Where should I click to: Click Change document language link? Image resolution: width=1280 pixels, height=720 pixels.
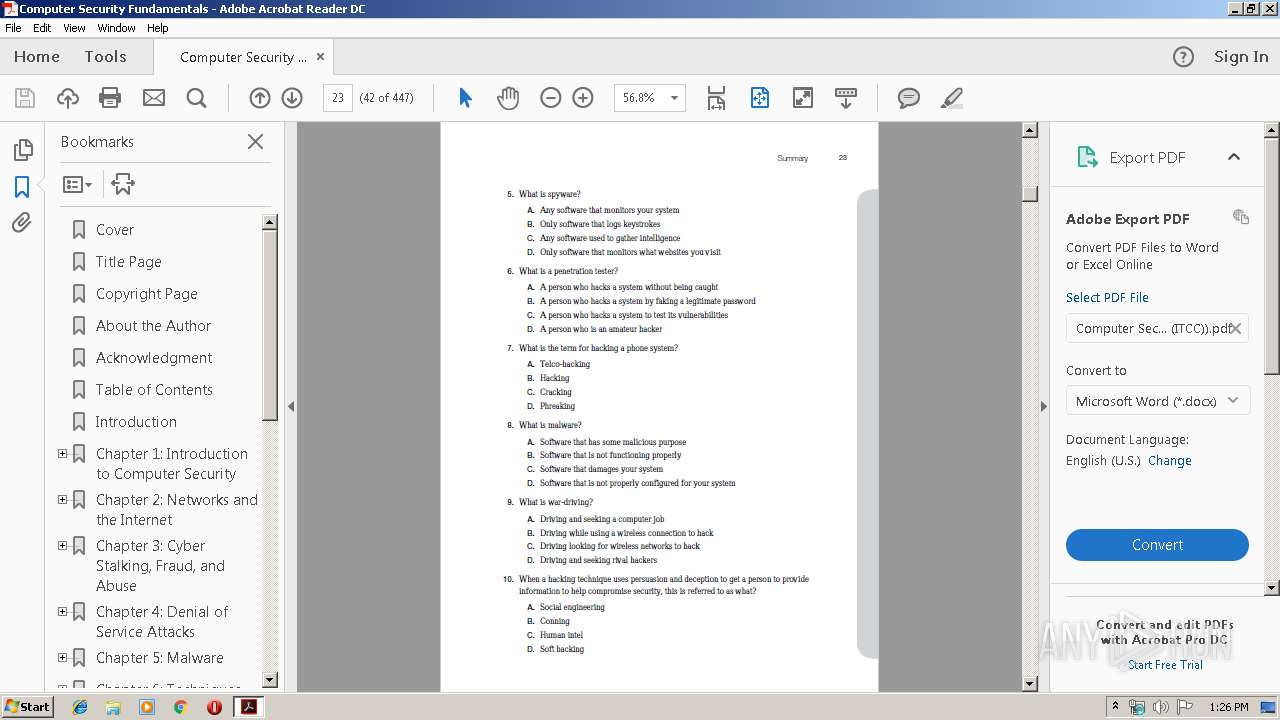point(1170,460)
